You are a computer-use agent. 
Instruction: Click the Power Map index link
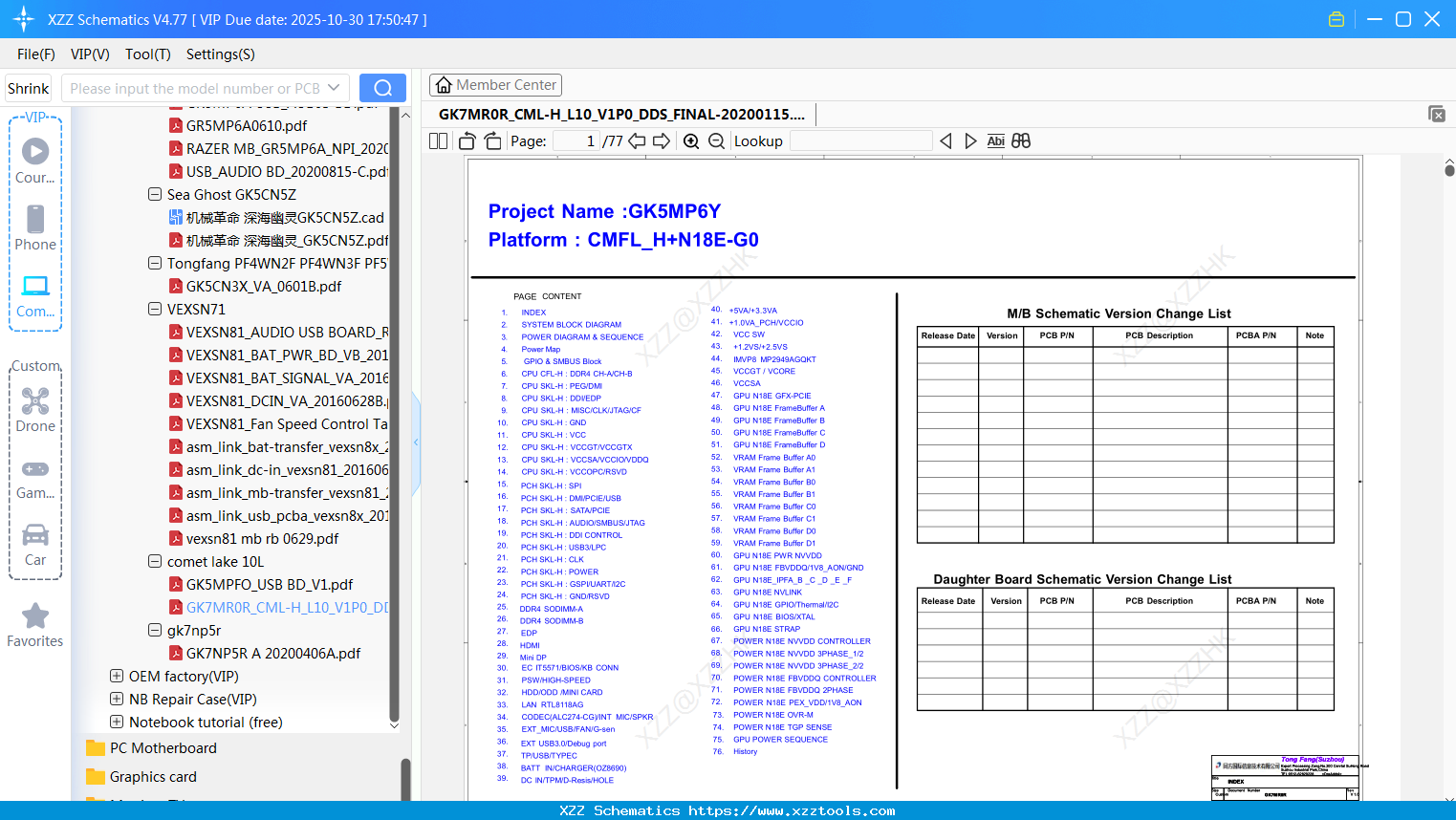541,350
